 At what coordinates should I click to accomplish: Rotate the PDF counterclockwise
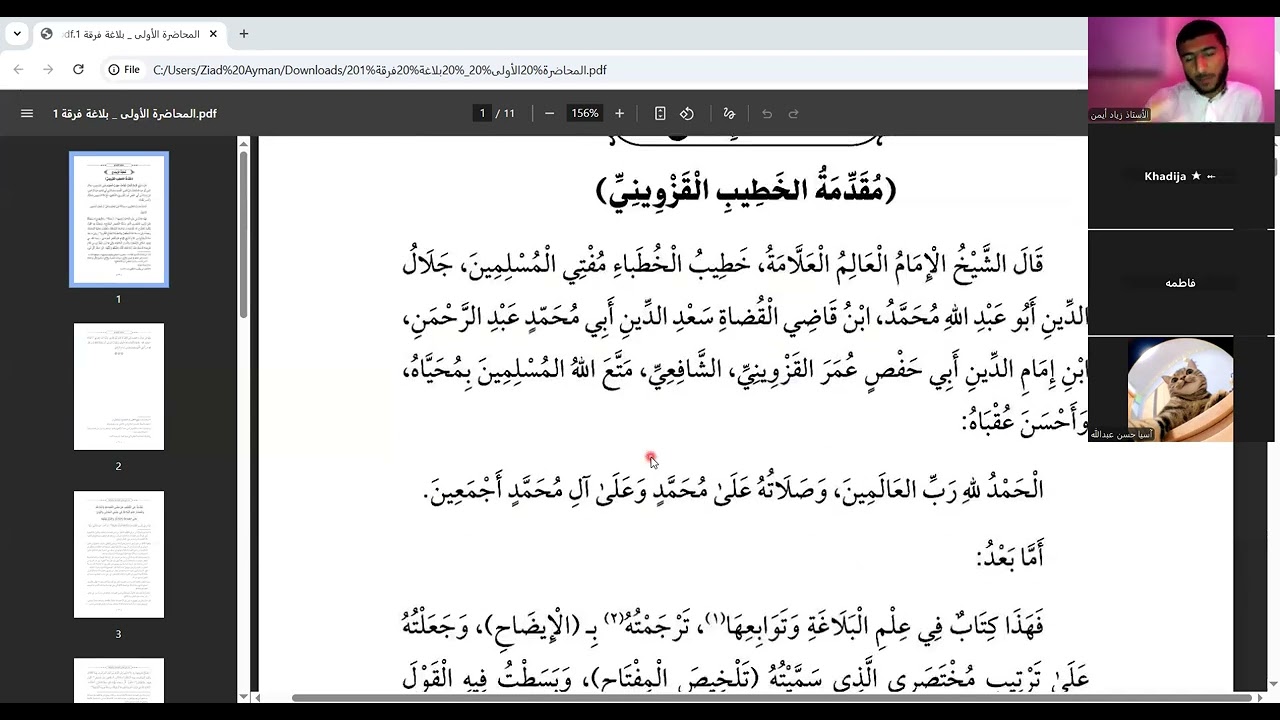(x=687, y=114)
